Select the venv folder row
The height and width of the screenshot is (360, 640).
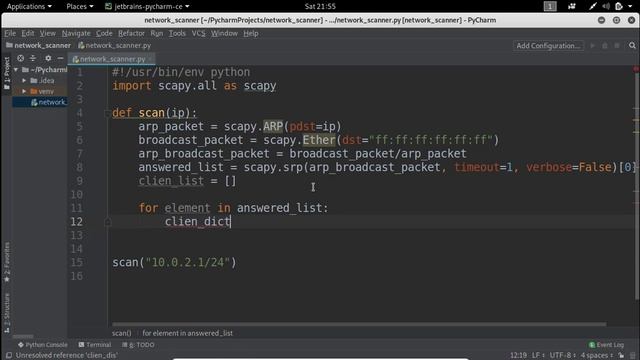[41, 91]
